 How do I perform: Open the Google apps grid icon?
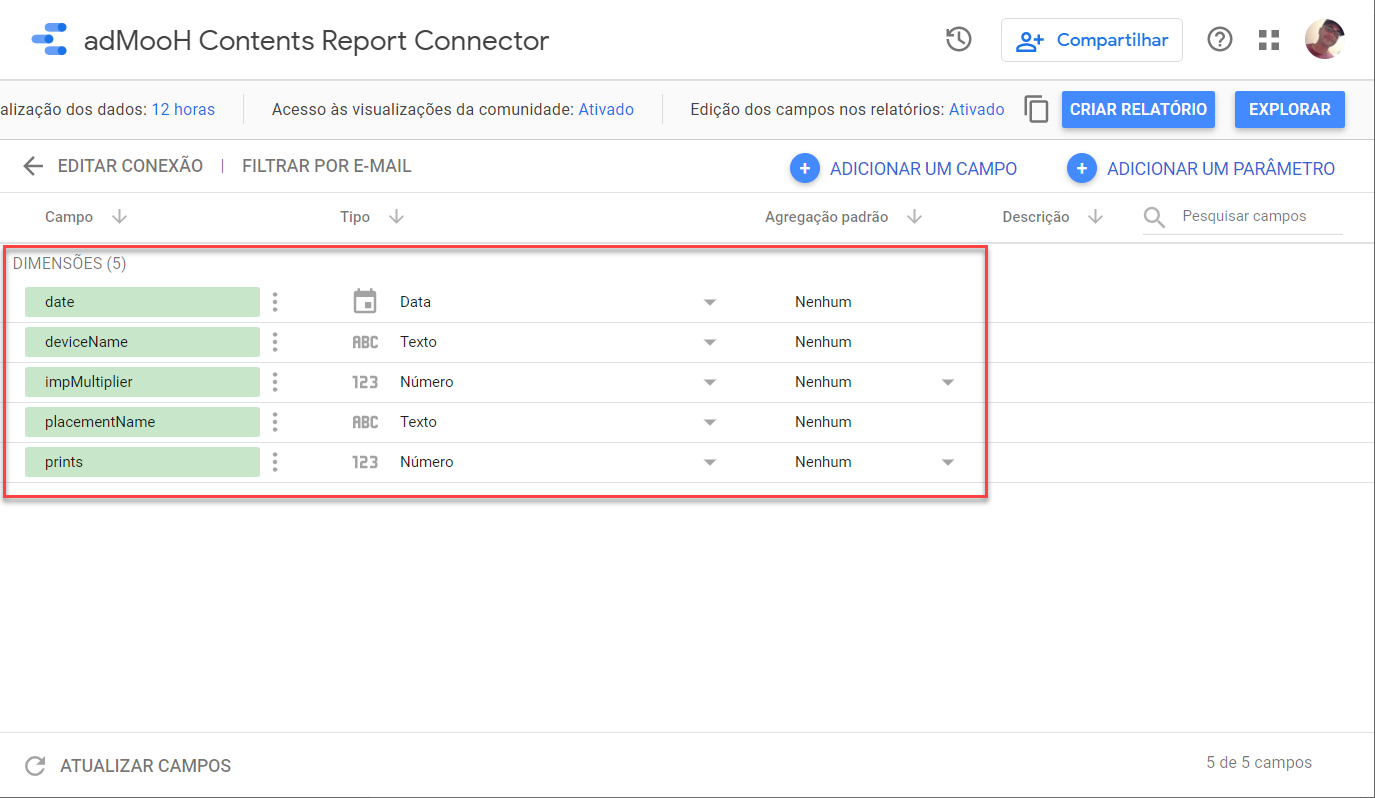[1269, 40]
